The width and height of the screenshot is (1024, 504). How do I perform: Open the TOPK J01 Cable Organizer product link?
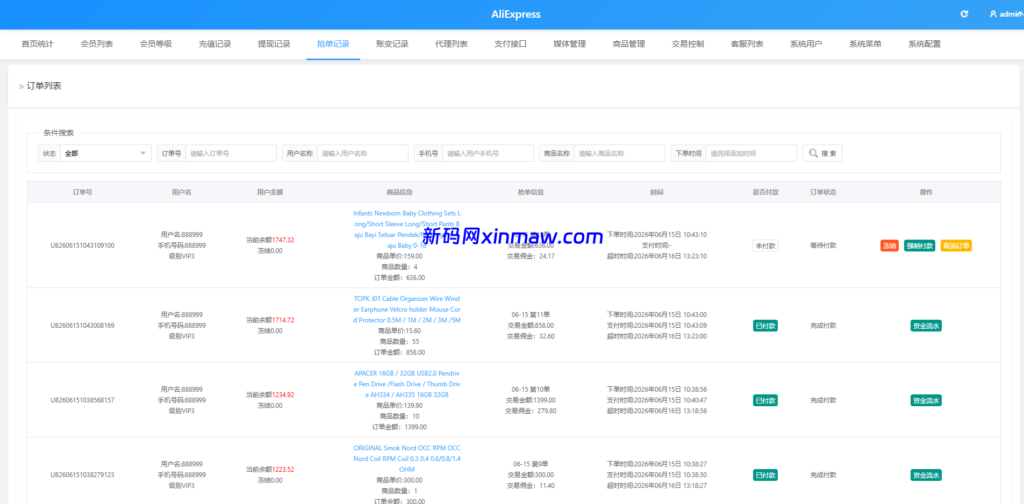[x=407, y=309]
